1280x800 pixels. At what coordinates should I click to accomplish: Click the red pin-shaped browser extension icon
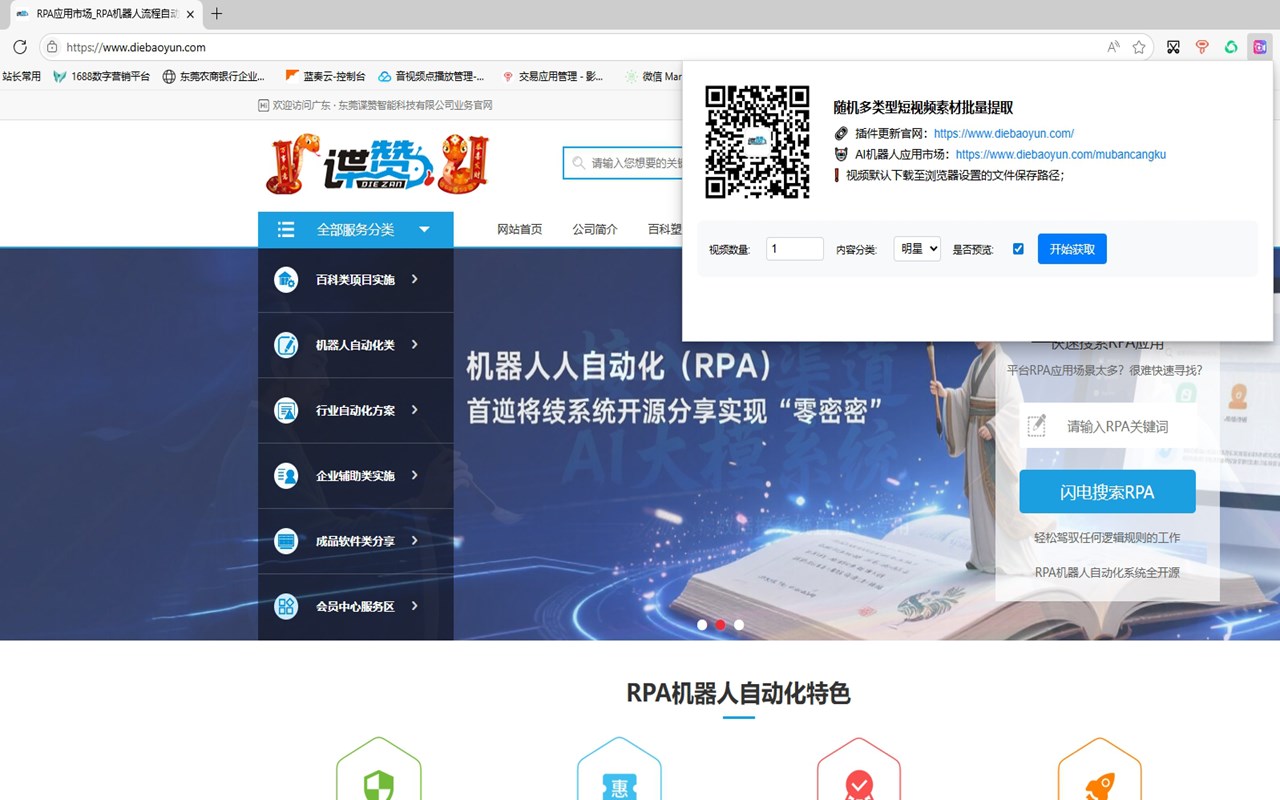point(1201,46)
